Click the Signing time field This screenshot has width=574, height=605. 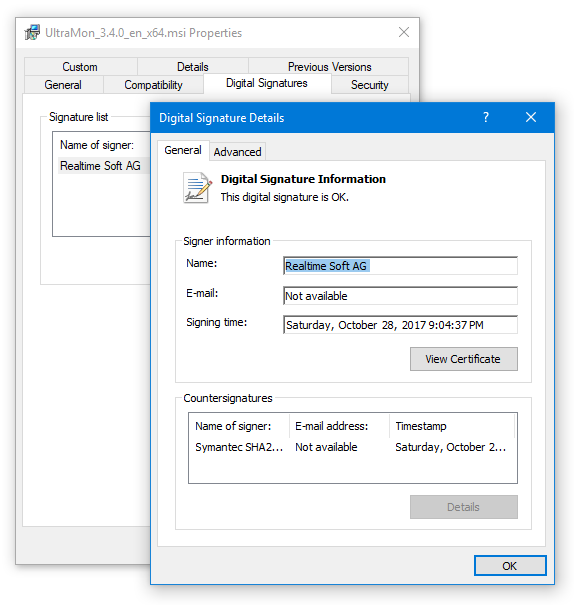pyautogui.click(x=400, y=325)
